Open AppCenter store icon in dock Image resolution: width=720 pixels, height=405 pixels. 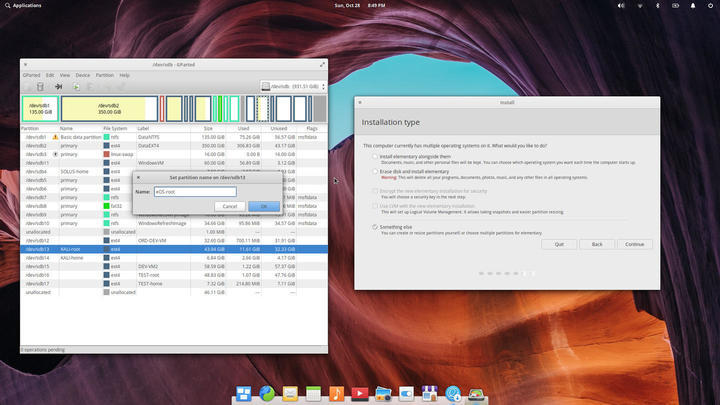coord(429,394)
